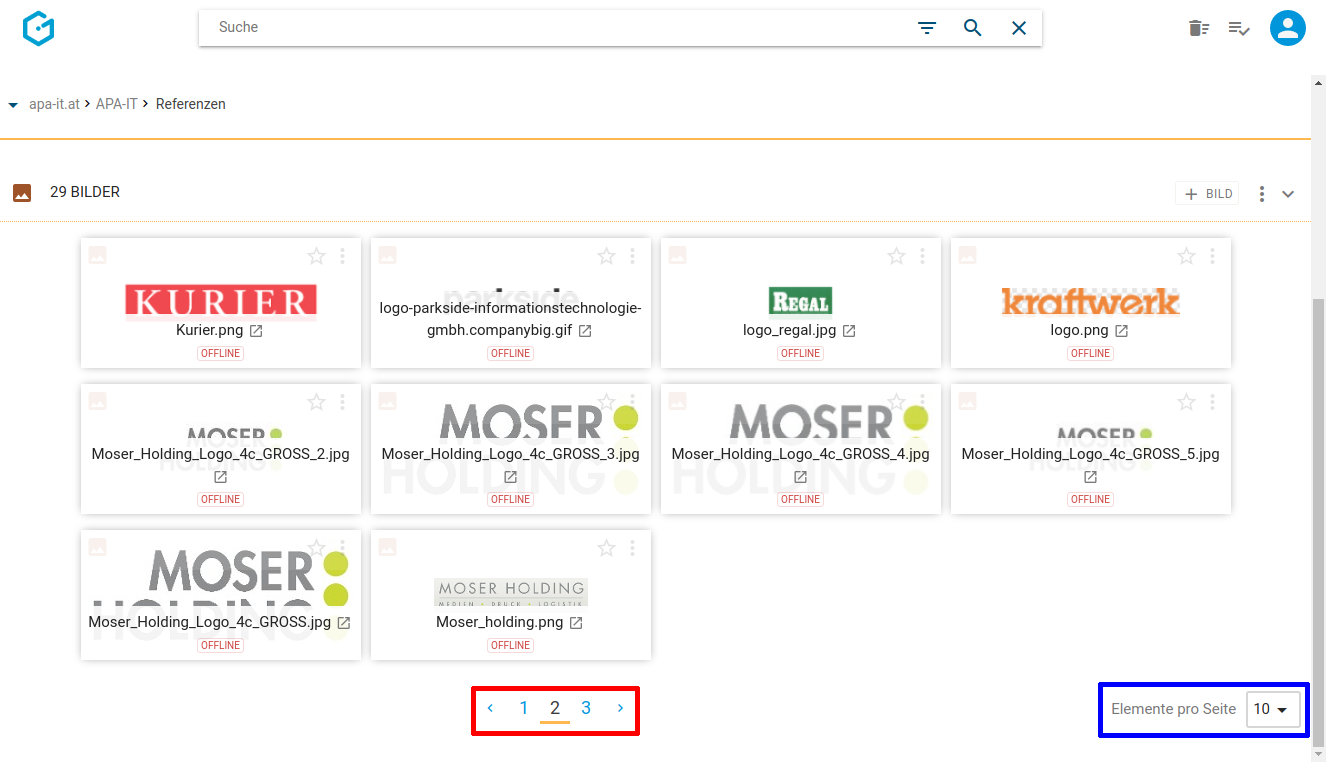Star Moser_Holding_Logo_4c_GROSS_2.jpg
This screenshot has height=762, width=1326.
pos(316,402)
